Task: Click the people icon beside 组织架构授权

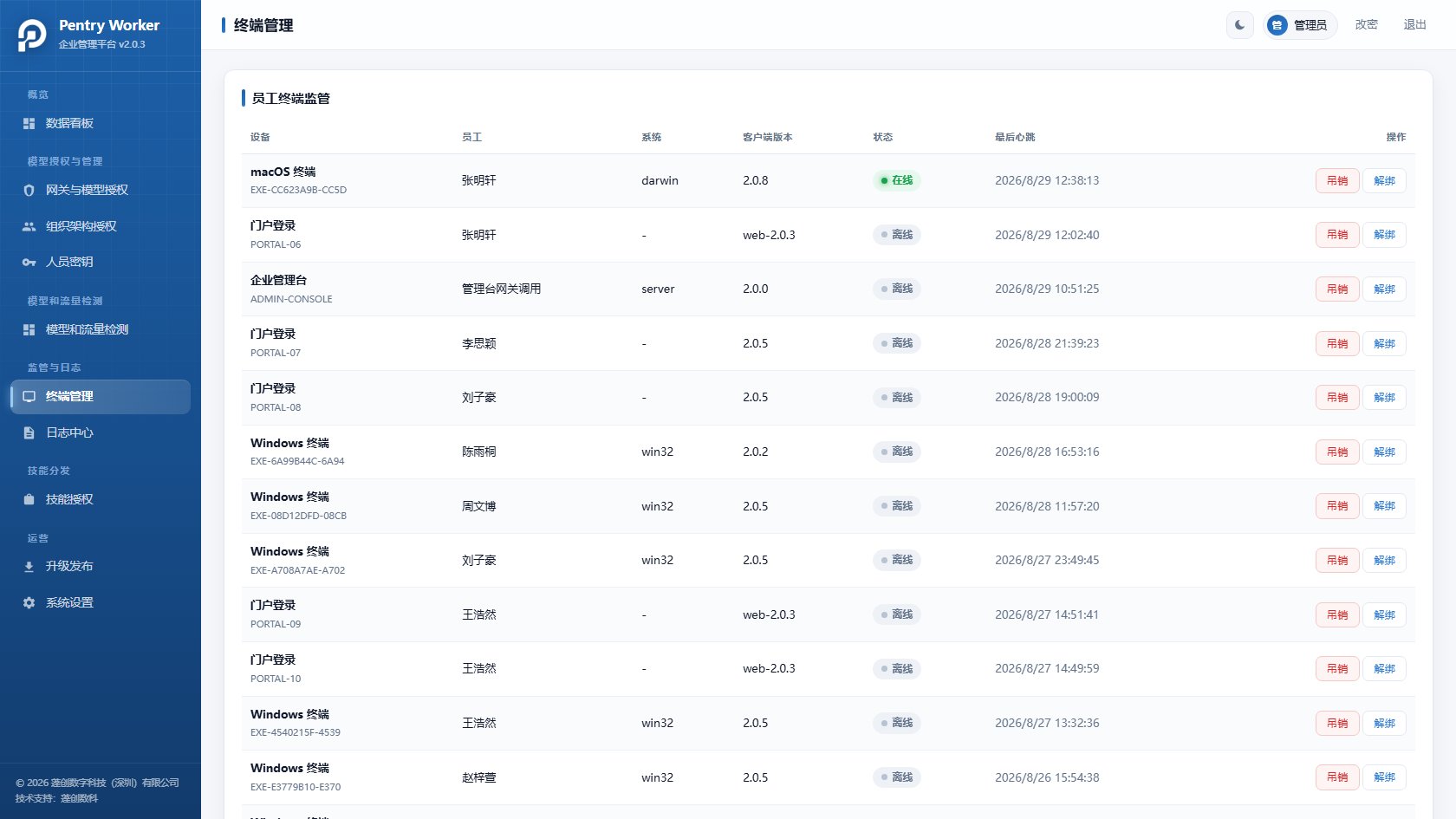Action: click(x=29, y=227)
